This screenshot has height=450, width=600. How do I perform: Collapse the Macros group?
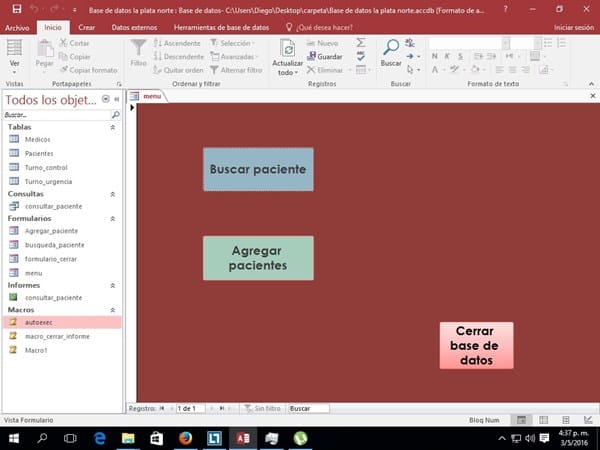112,310
